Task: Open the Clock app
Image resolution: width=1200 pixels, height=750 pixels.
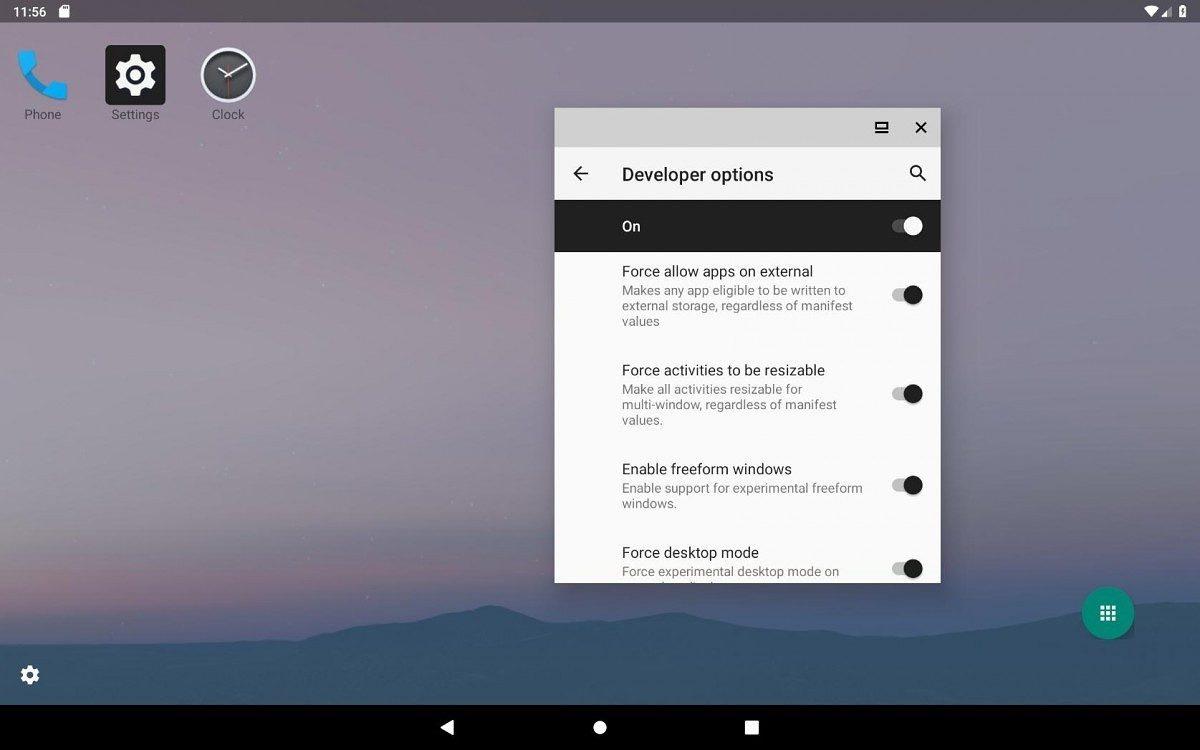Action: pos(227,74)
